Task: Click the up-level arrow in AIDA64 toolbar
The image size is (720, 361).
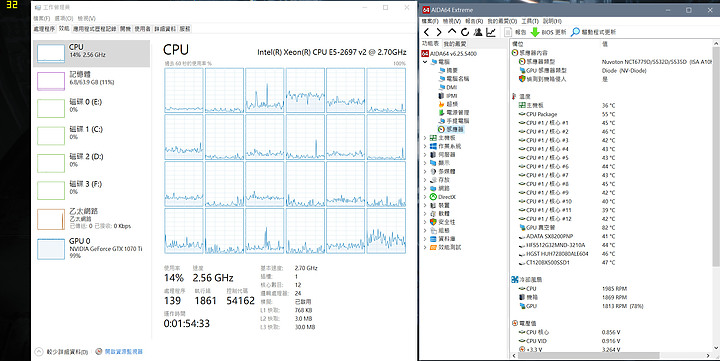Action: (x=452, y=32)
